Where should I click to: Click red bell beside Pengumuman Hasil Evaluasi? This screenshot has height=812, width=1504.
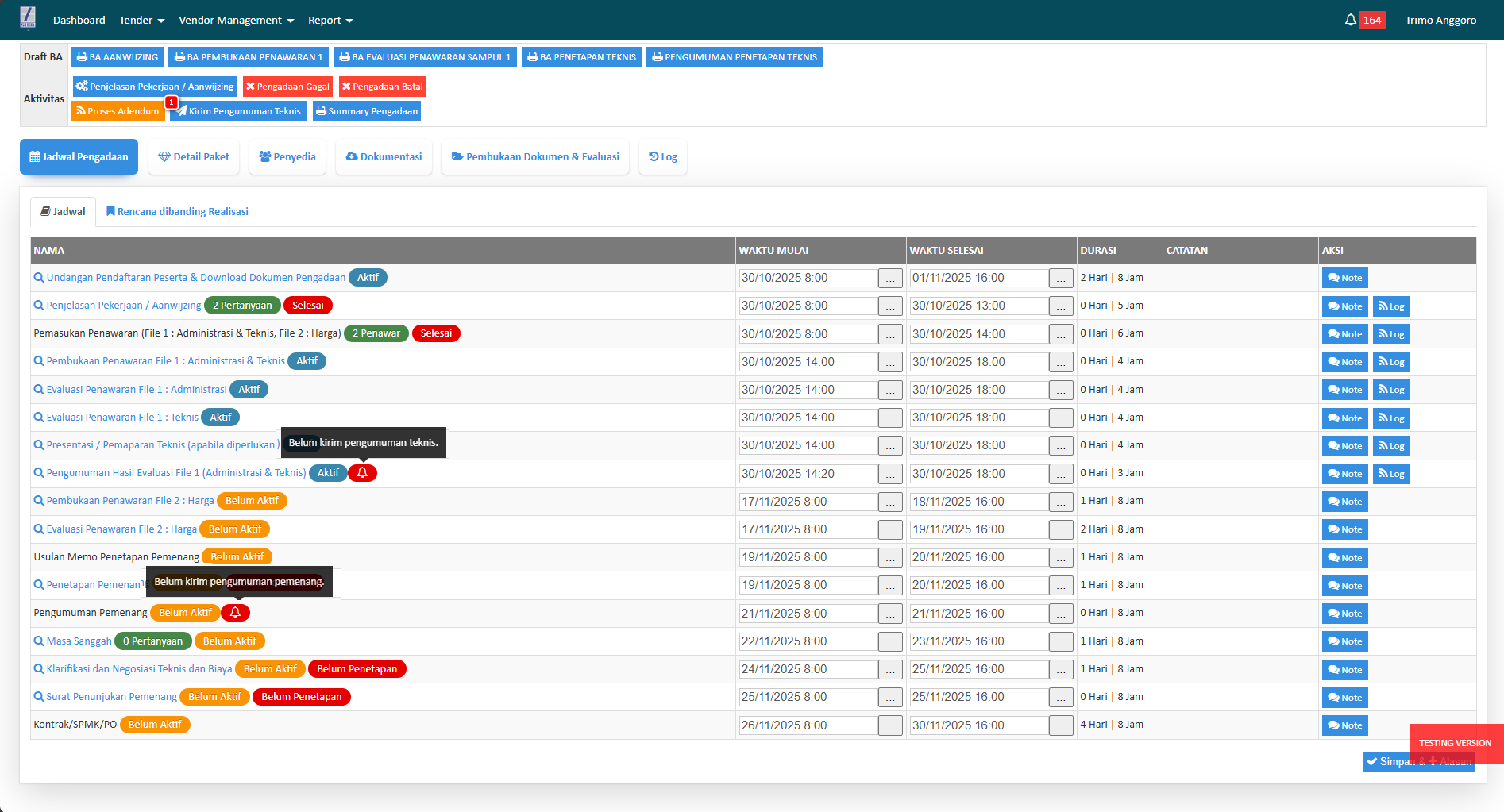[x=362, y=473]
